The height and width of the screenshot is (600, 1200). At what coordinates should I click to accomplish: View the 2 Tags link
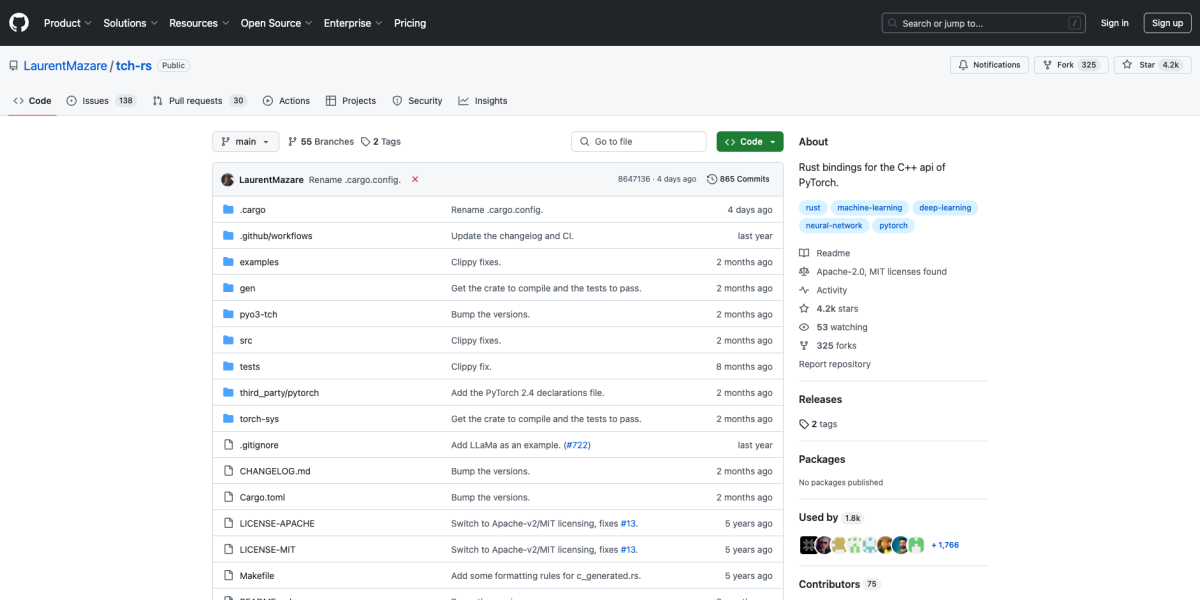381,142
